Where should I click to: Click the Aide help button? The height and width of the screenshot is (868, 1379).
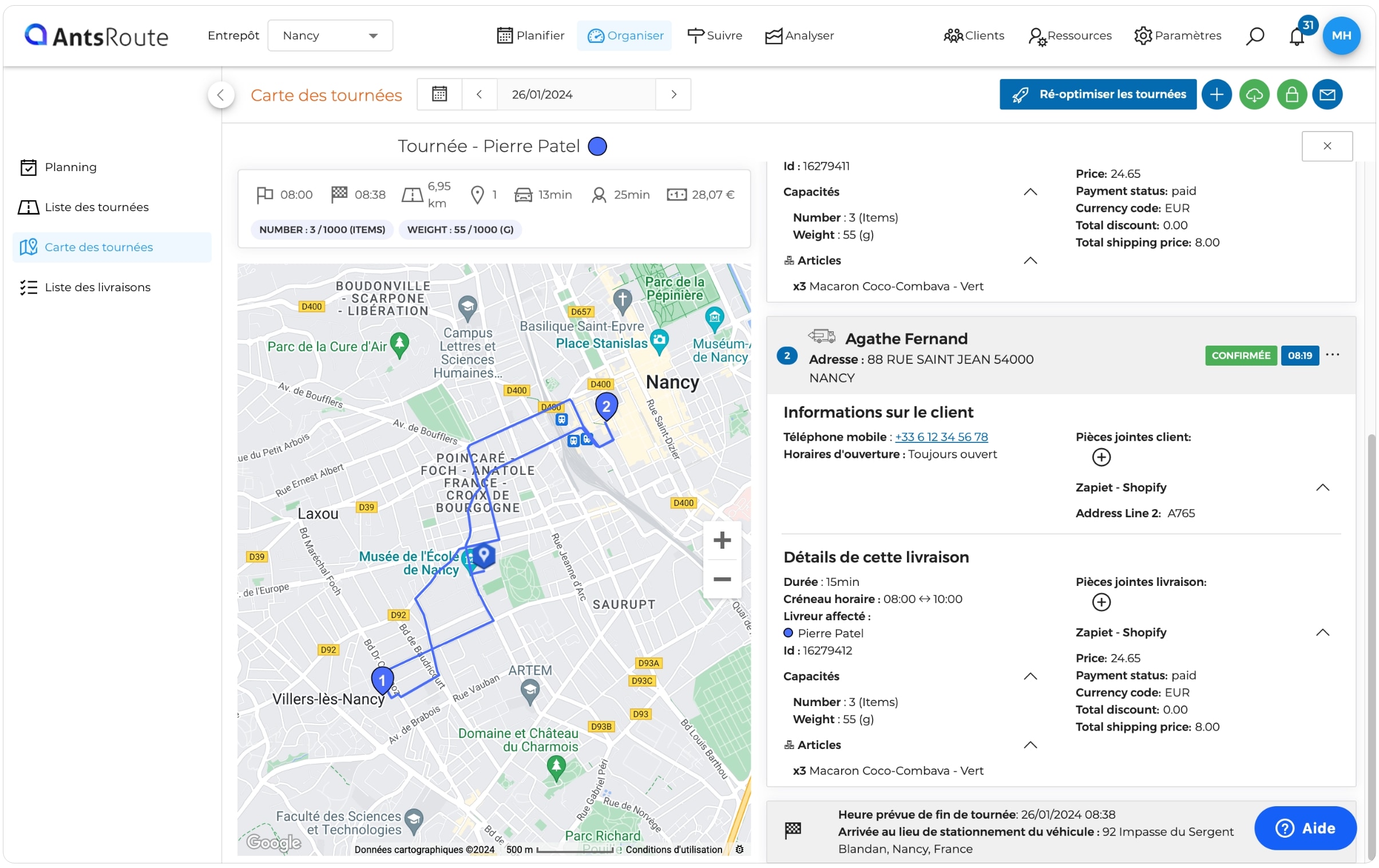(1305, 828)
